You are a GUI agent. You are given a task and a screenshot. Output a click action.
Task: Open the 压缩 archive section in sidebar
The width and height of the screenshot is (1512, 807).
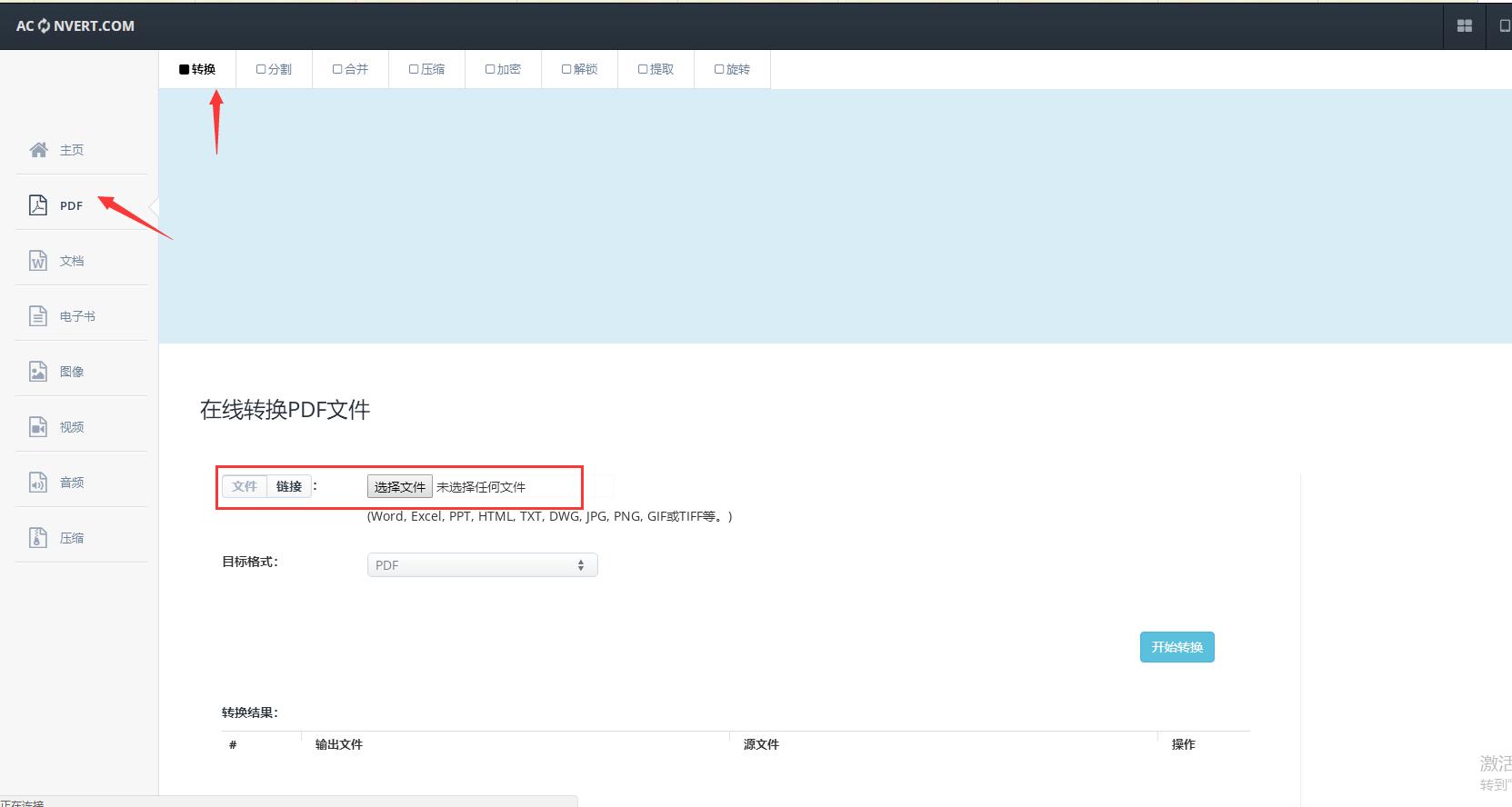(x=72, y=539)
